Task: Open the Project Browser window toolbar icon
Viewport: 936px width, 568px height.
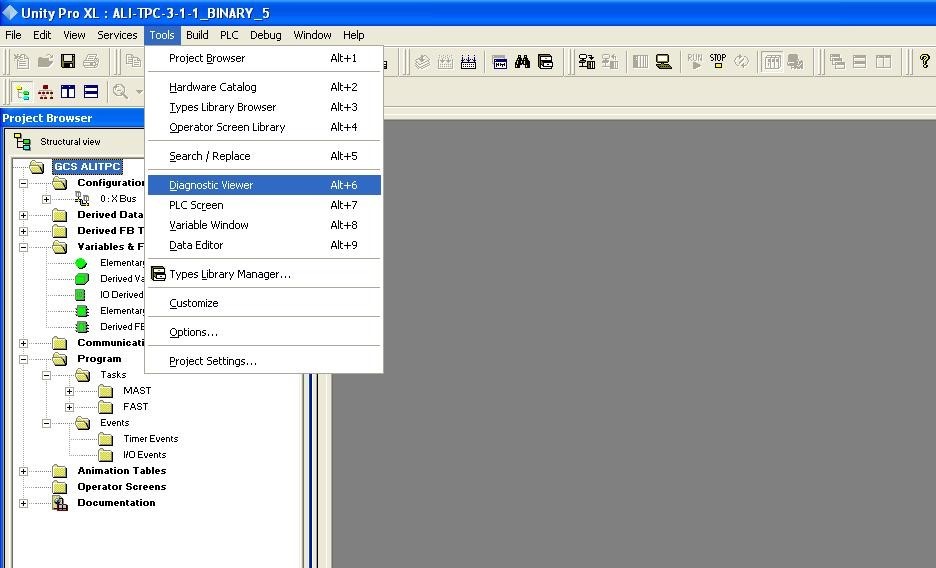Action: tap(500, 61)
